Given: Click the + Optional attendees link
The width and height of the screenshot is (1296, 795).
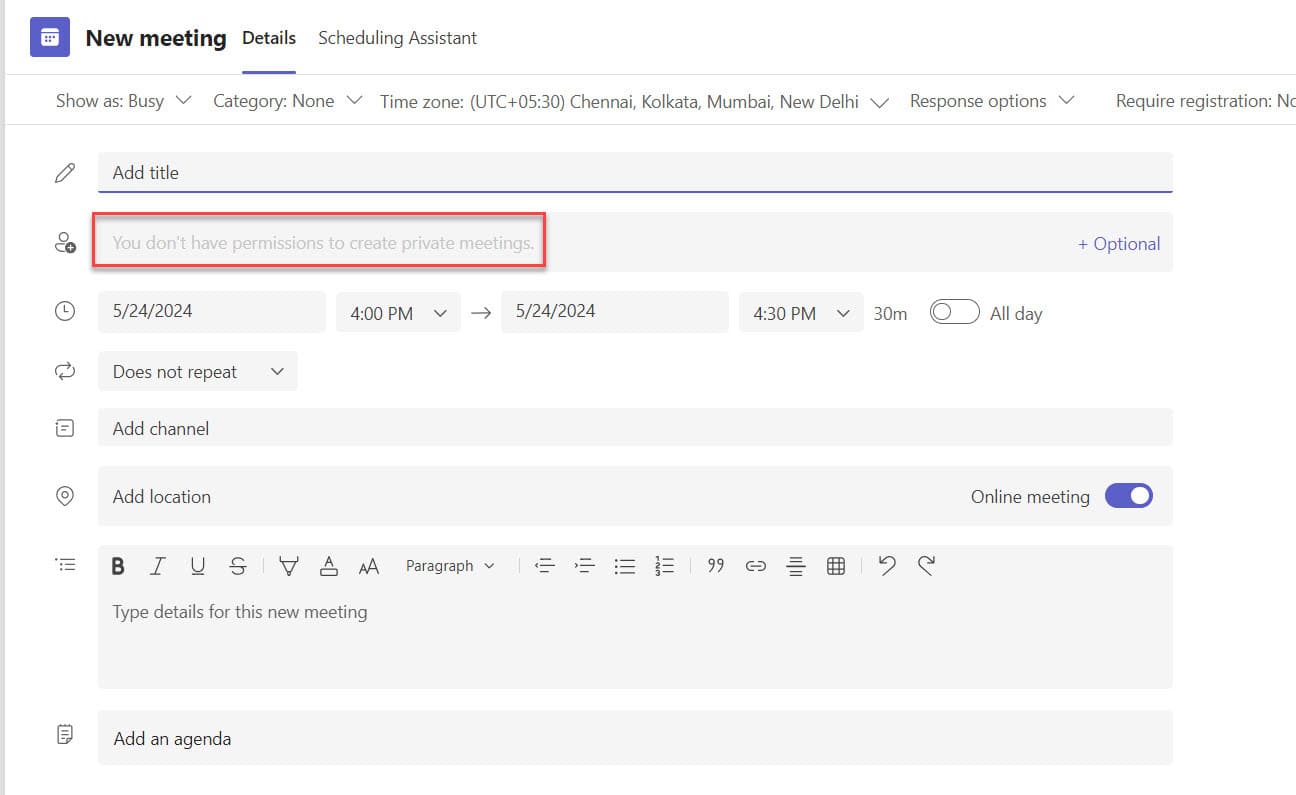Looking at the screenshot, I should 1118,243.
